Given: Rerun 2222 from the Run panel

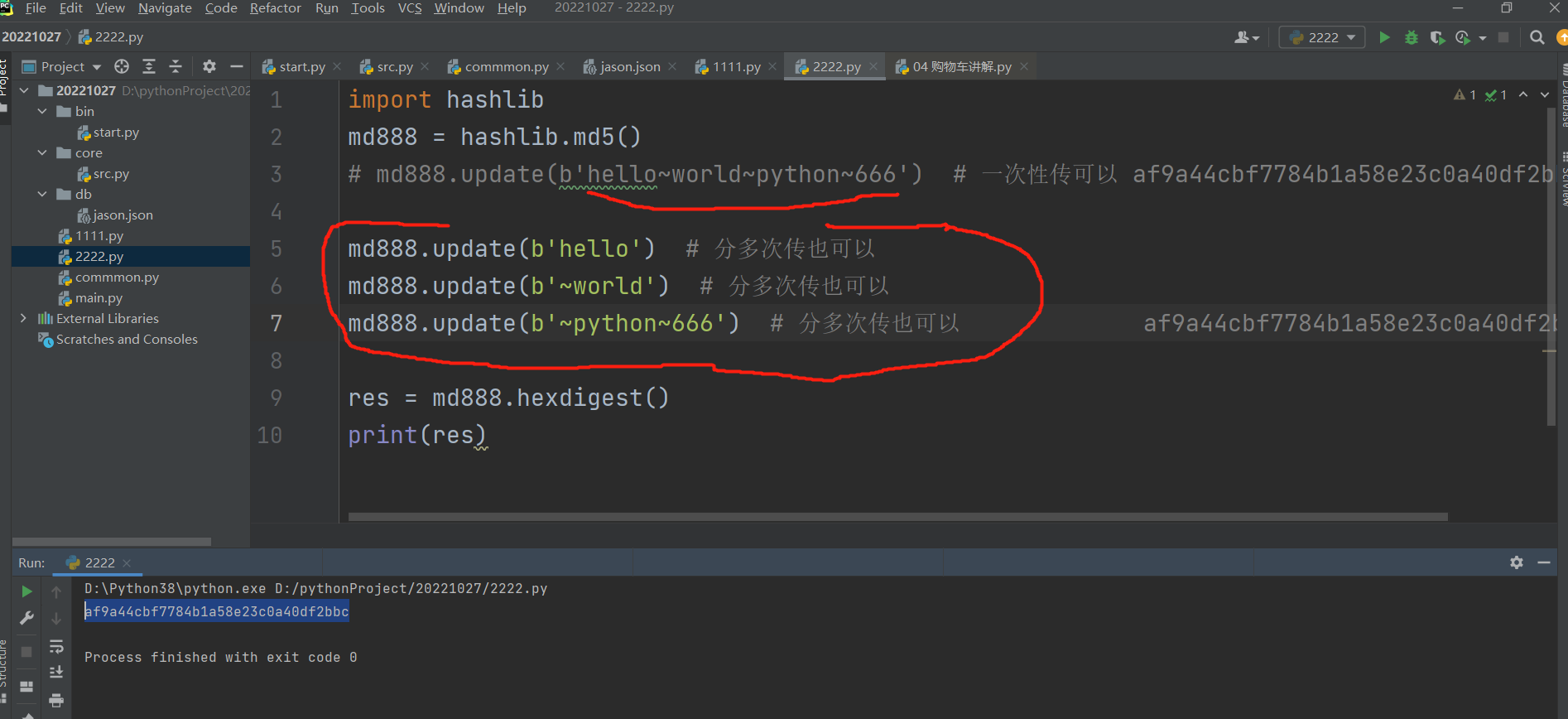Looking at the screenshot, I should coord(26,591).
